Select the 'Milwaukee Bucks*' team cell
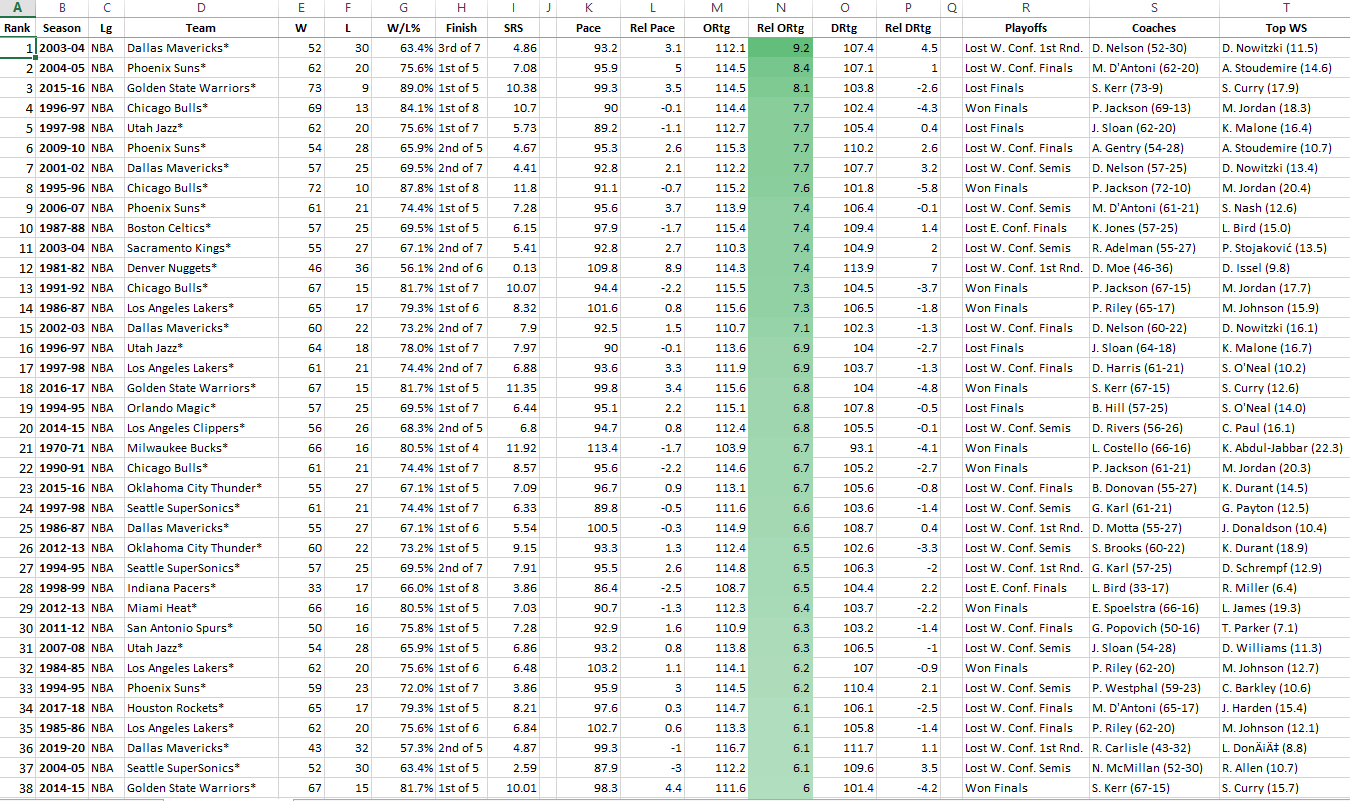1350x801 pixels. (200, 448)
